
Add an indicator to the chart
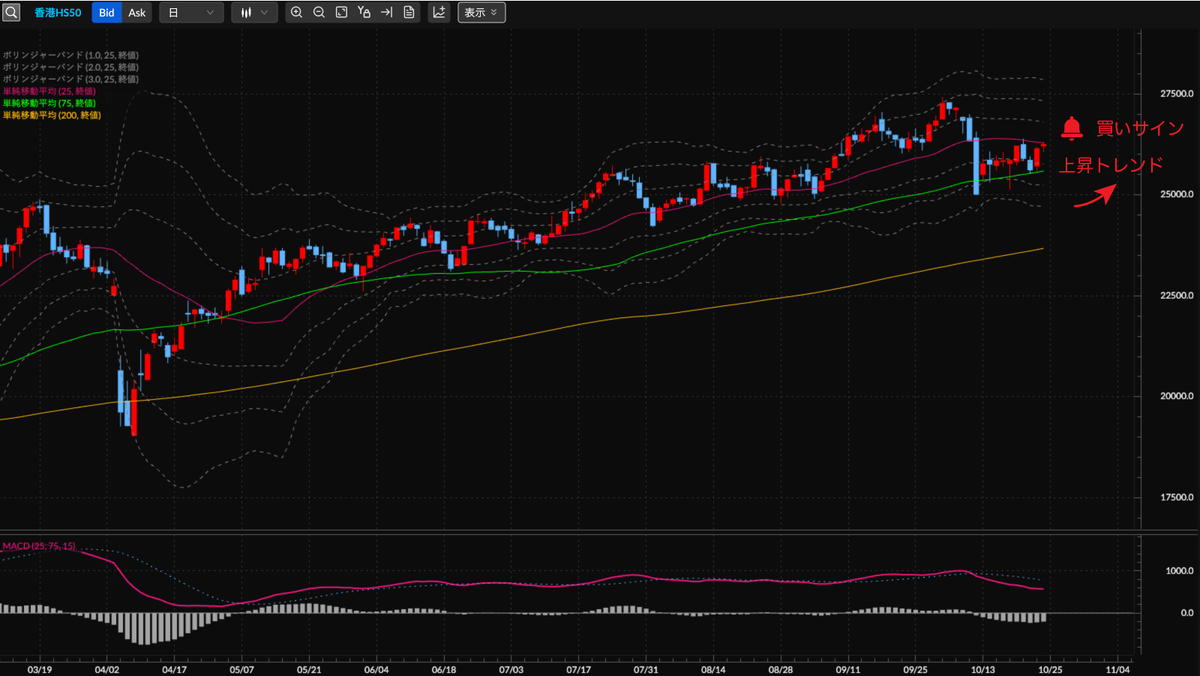439,13
